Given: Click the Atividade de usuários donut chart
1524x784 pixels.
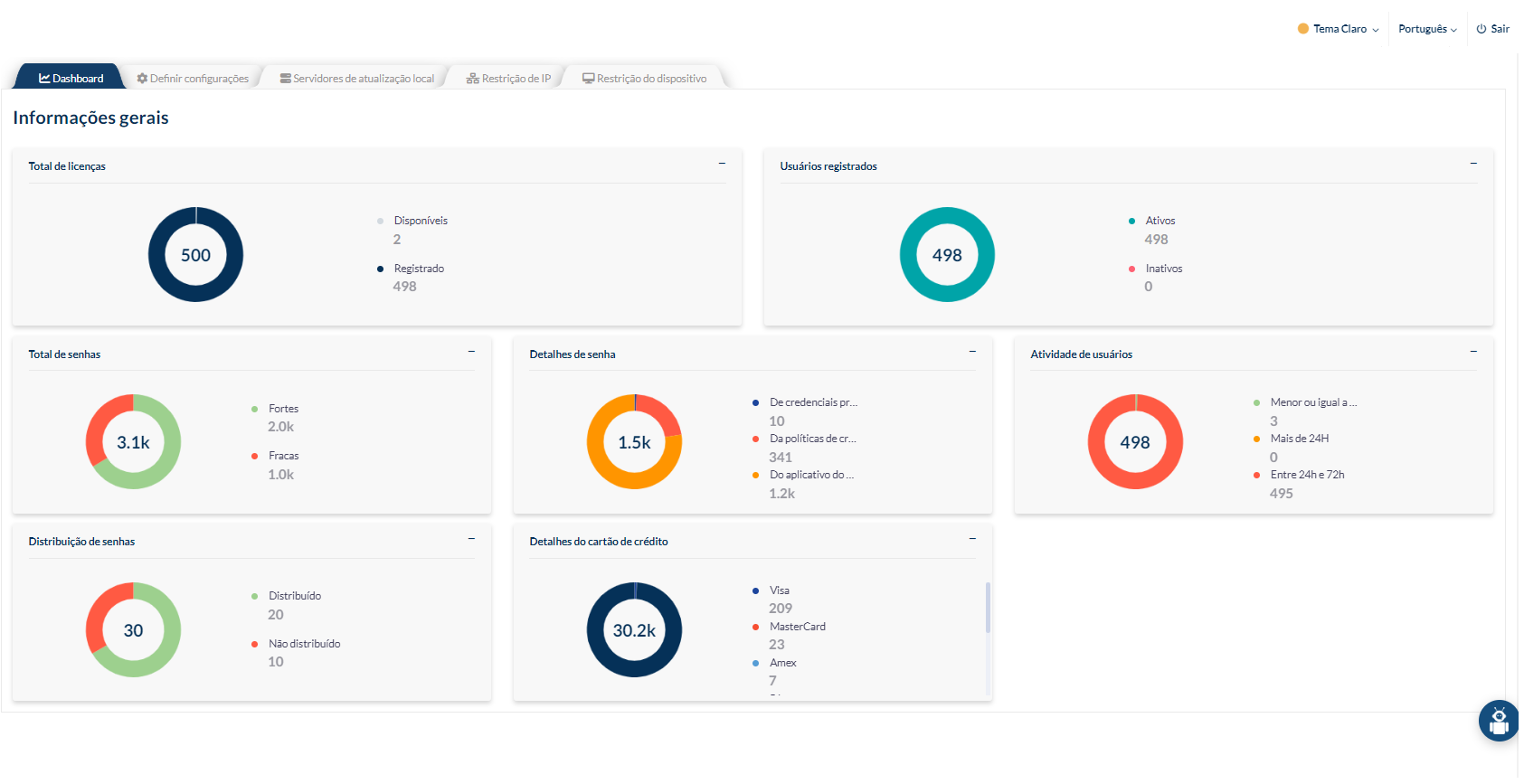Looking at the screenshot, I should tap(1135, 442).
